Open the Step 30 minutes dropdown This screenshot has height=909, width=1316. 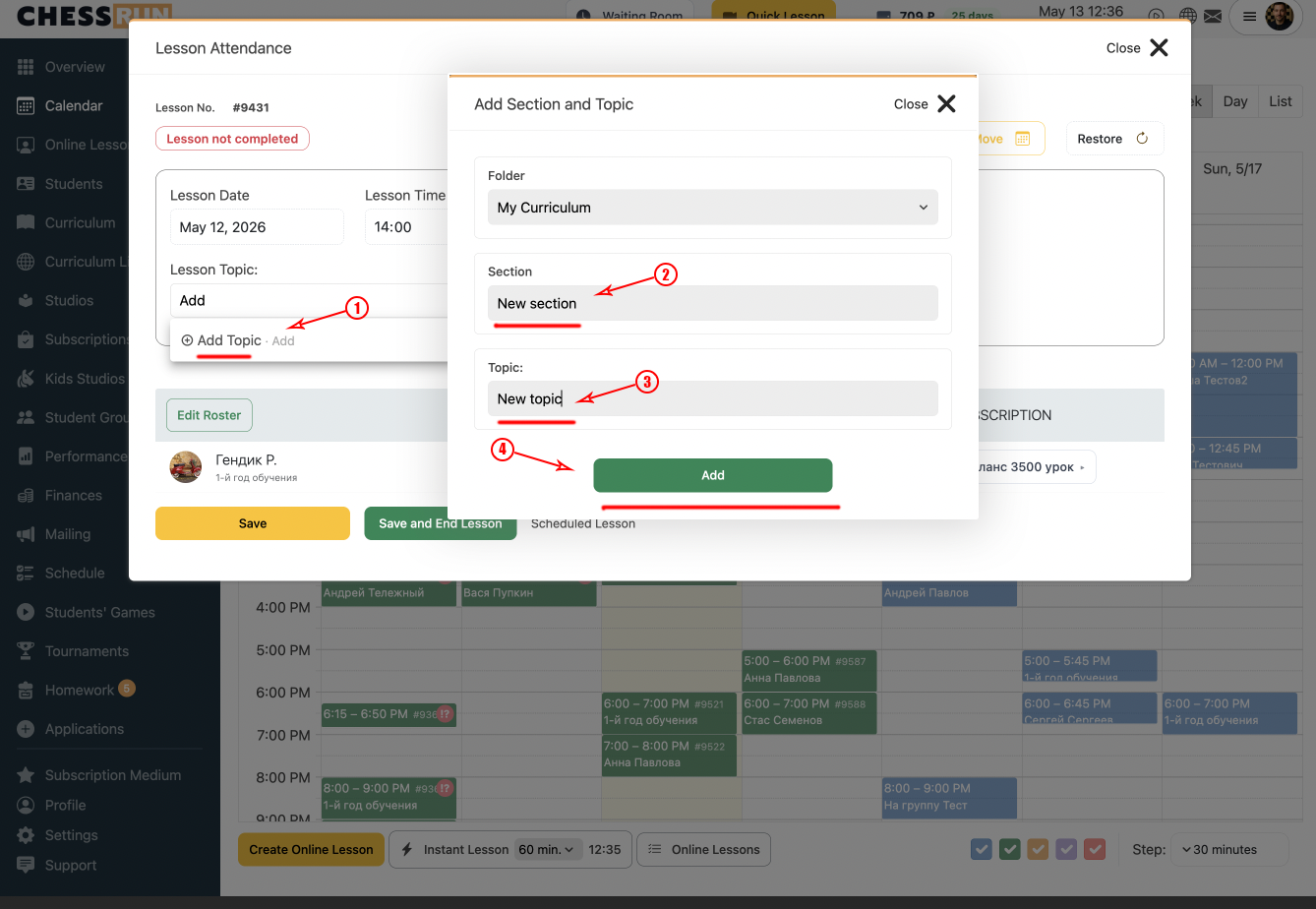tap(1227, 850)
